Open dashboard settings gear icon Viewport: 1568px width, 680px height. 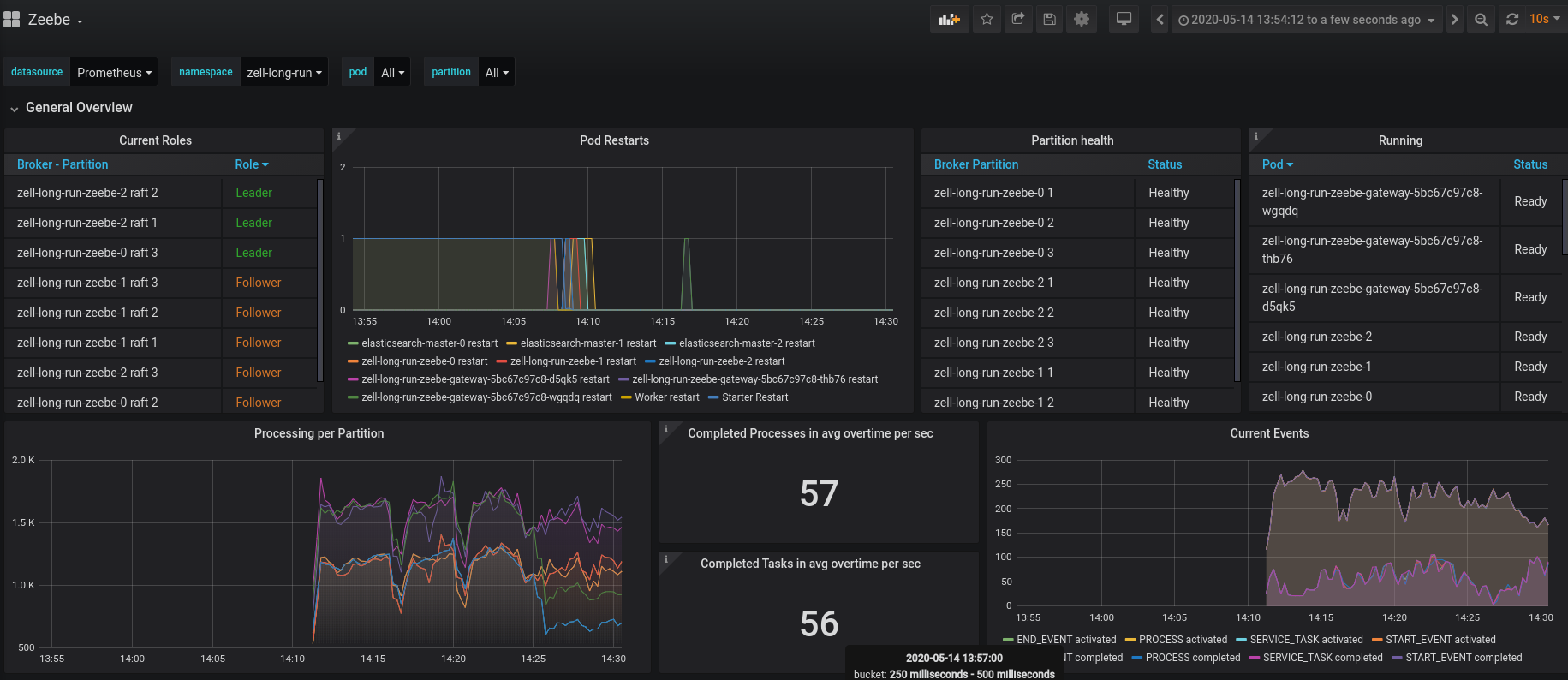pos(1082,19)
